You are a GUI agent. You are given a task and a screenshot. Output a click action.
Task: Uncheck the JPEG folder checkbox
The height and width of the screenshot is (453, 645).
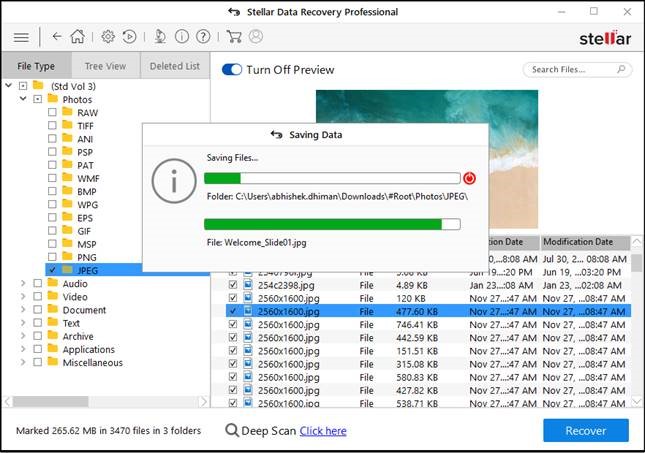(x=52, y=270)
